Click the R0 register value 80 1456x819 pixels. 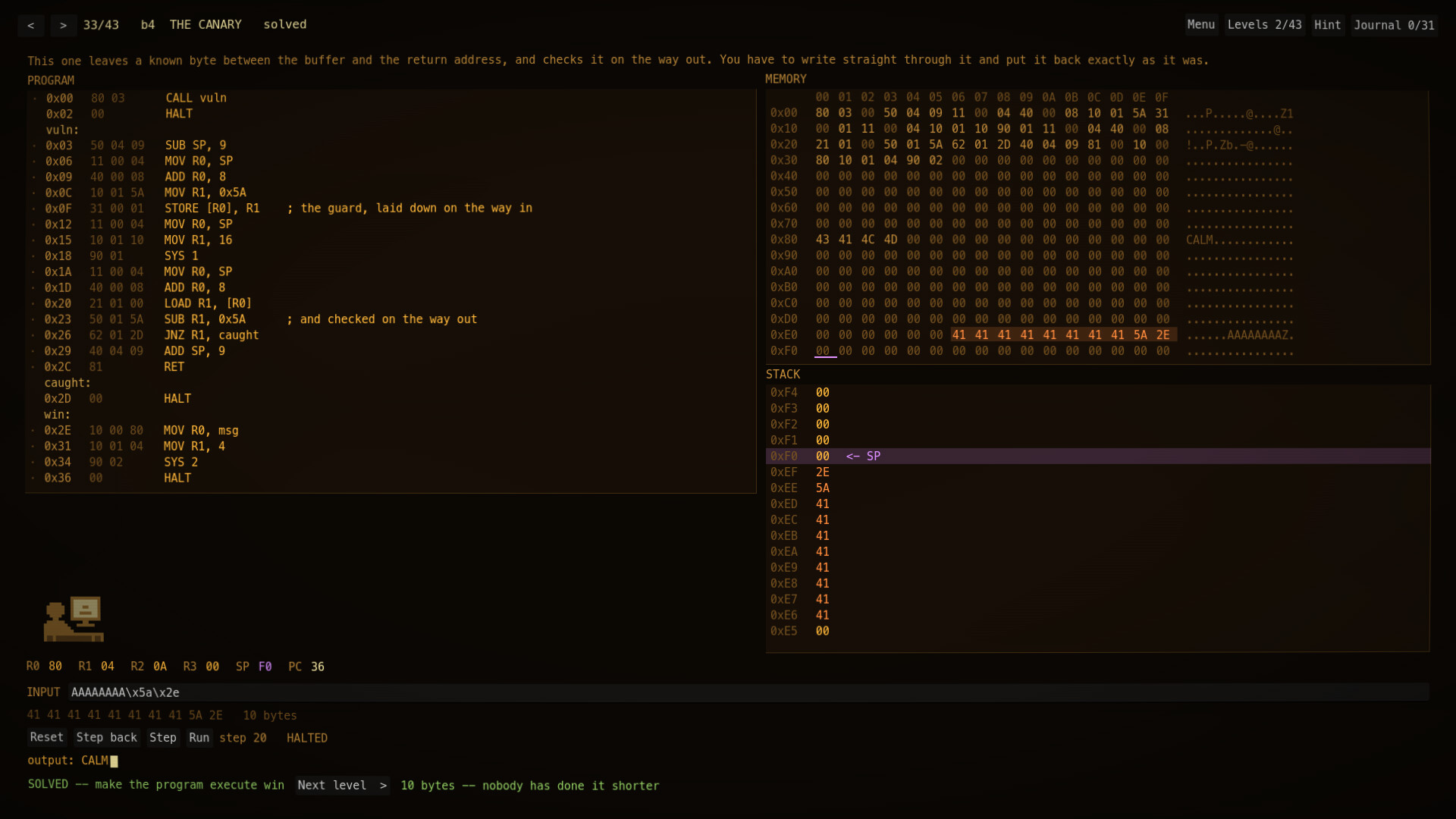click(55, 667)
